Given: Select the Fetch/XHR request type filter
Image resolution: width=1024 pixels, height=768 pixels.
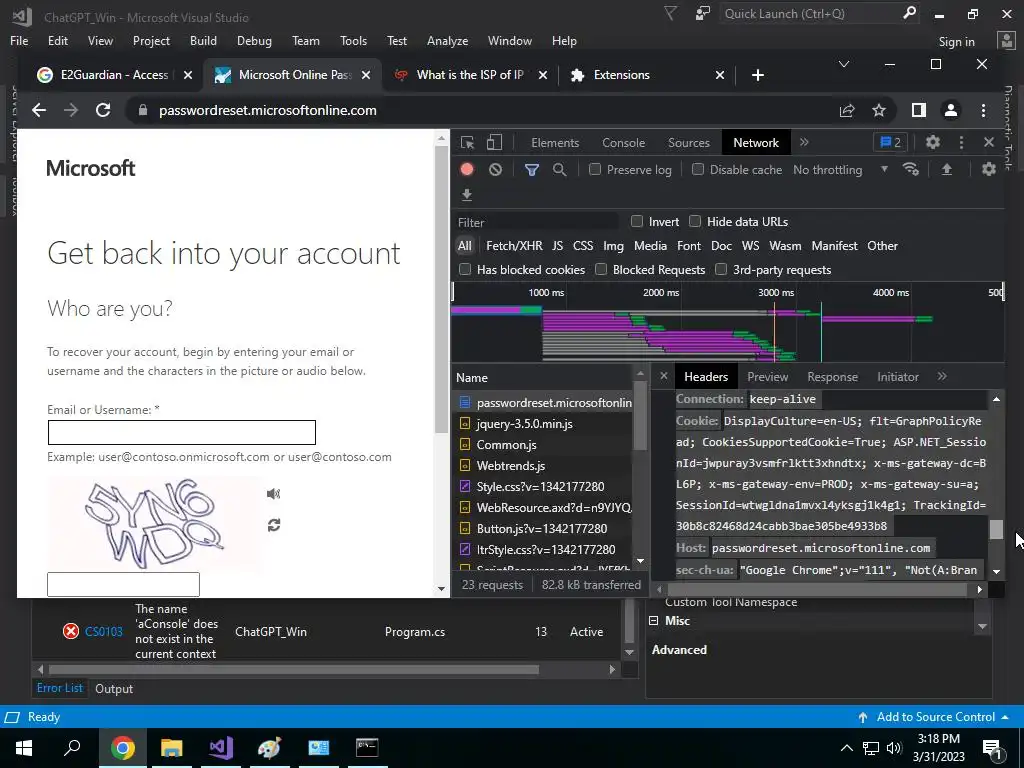Looking at the screenshot, I should pyautogui.click(x=514, y=246).
